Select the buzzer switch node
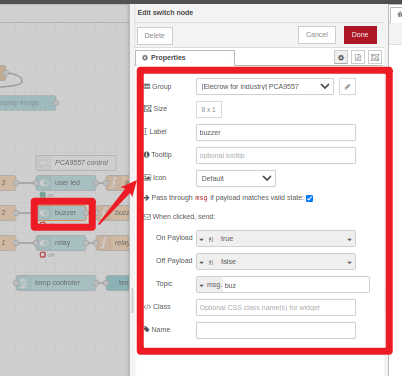 click(63, 213)
